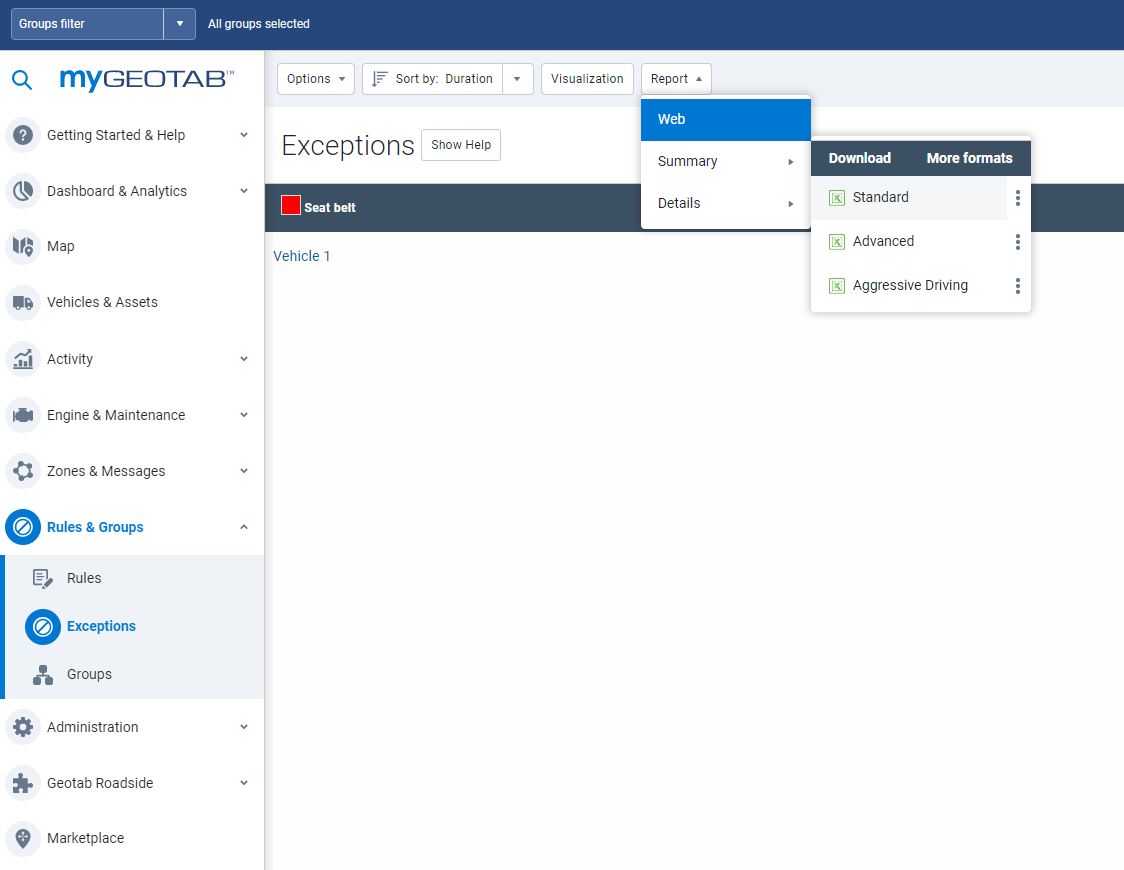Switch to the Download tab
This screenshot has width=1124, height=870.
(x=859, y=158)
